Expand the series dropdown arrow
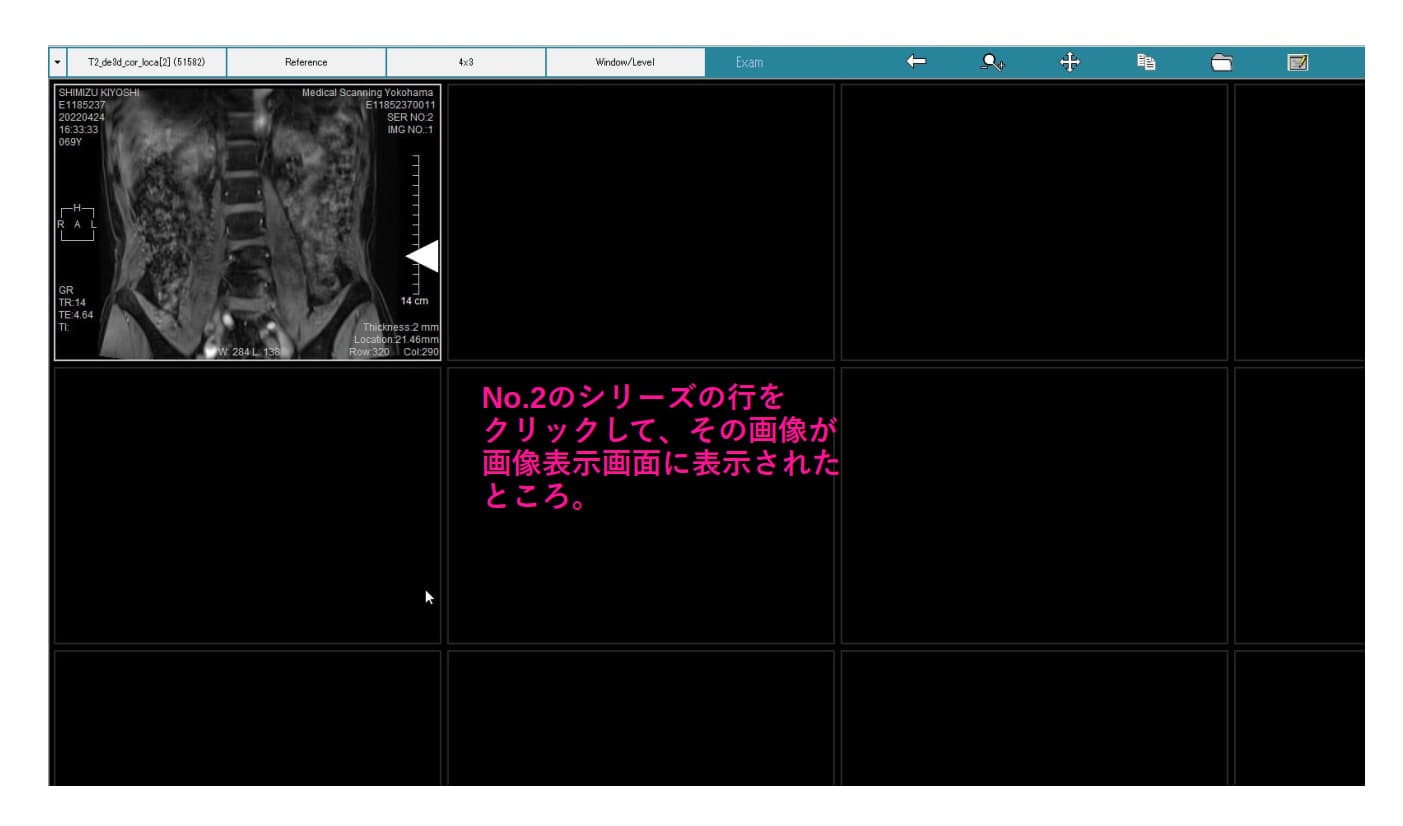The height and width of the screenshot is (826, 1403). 57,62
